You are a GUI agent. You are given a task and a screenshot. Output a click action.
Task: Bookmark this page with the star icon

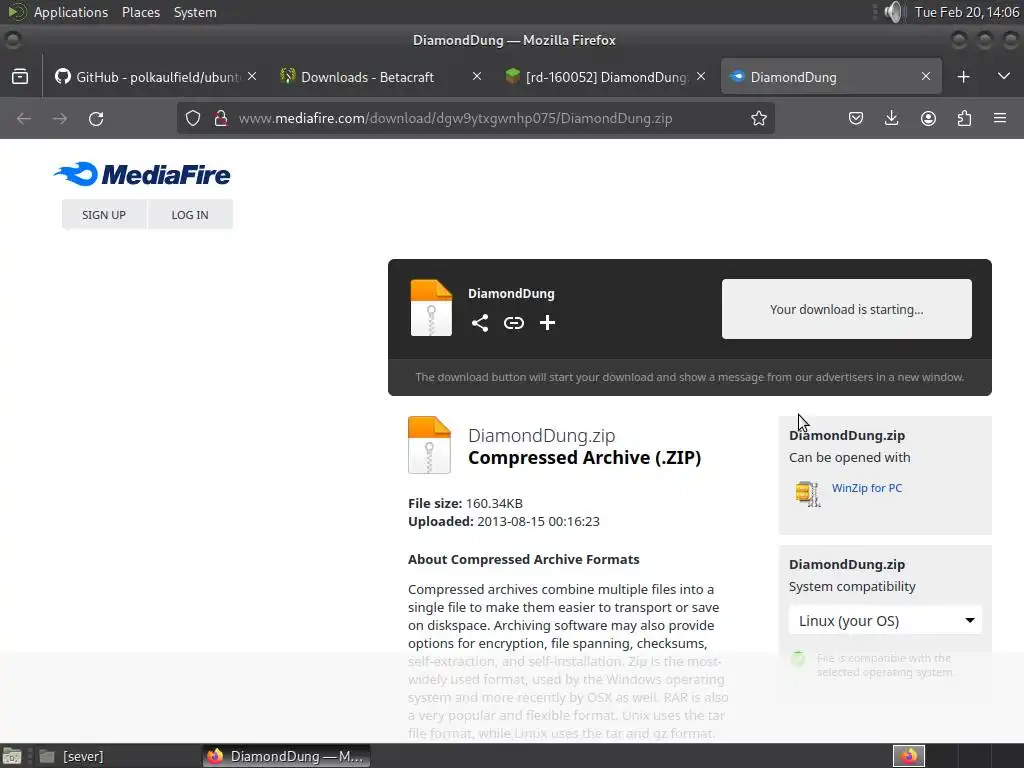(x=758, y=118)
